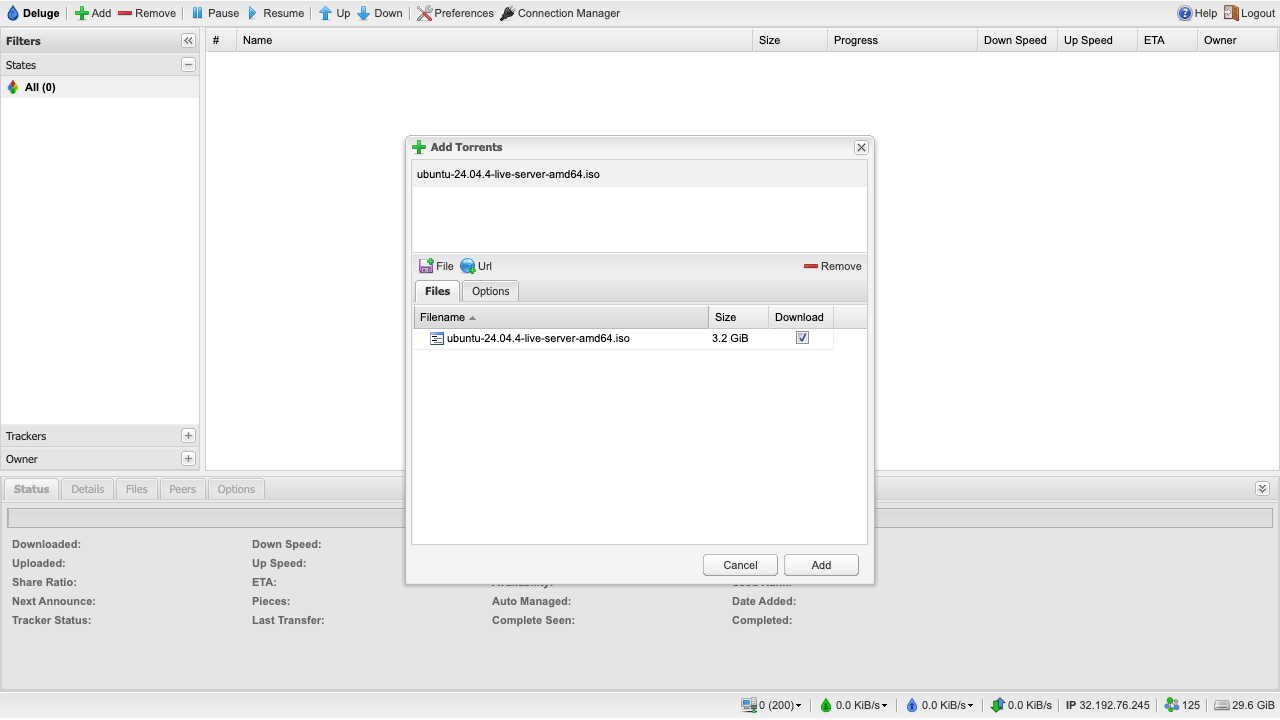Open the connections limit dropdown in status bar
The width and height of the screenshot is (1280, 720).
tap(771, 705)
